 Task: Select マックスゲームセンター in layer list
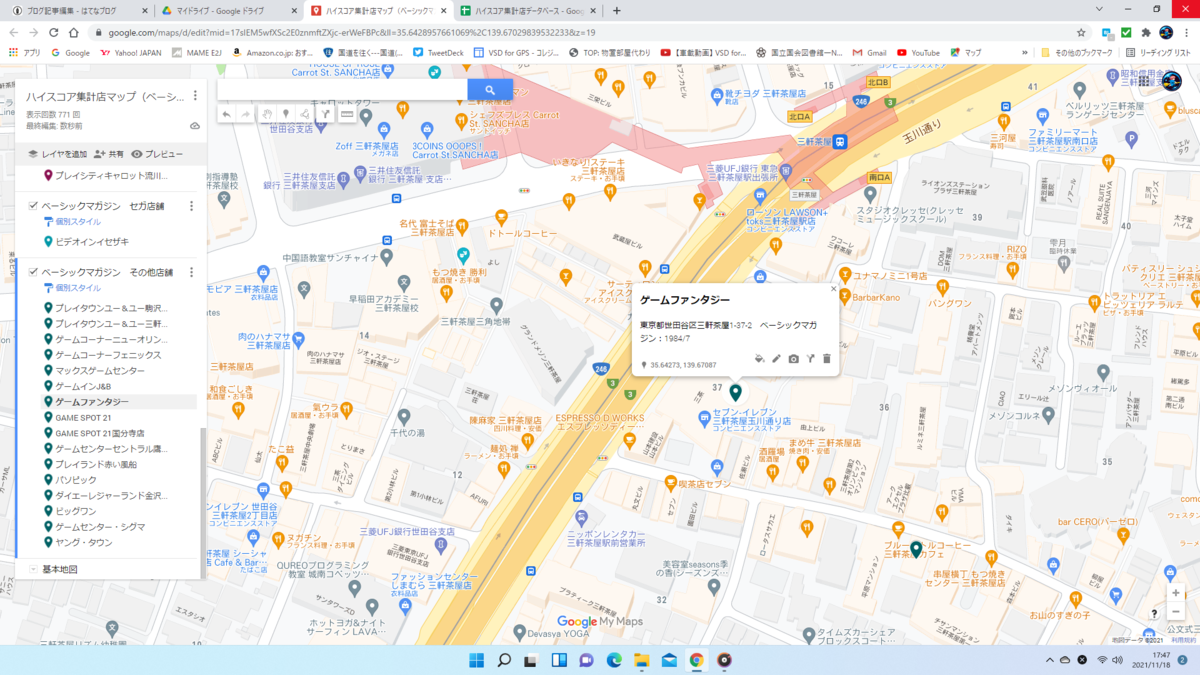(x=100, y=370)
